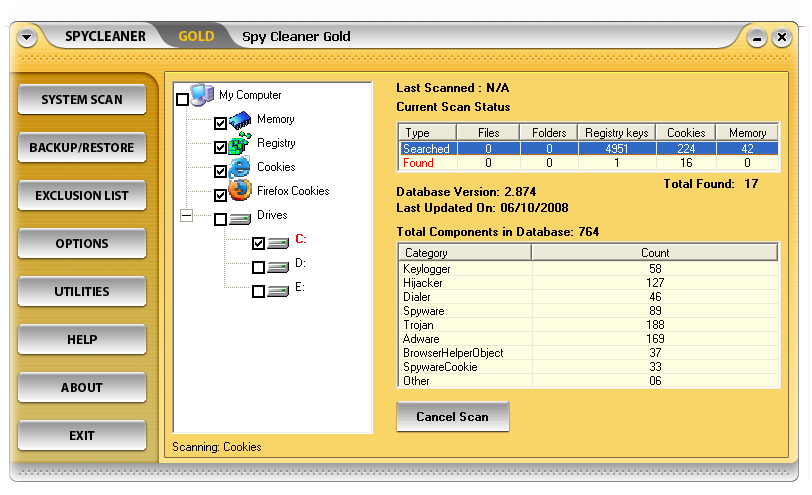Select the Searched row in scan status

[x=589, y=149]
